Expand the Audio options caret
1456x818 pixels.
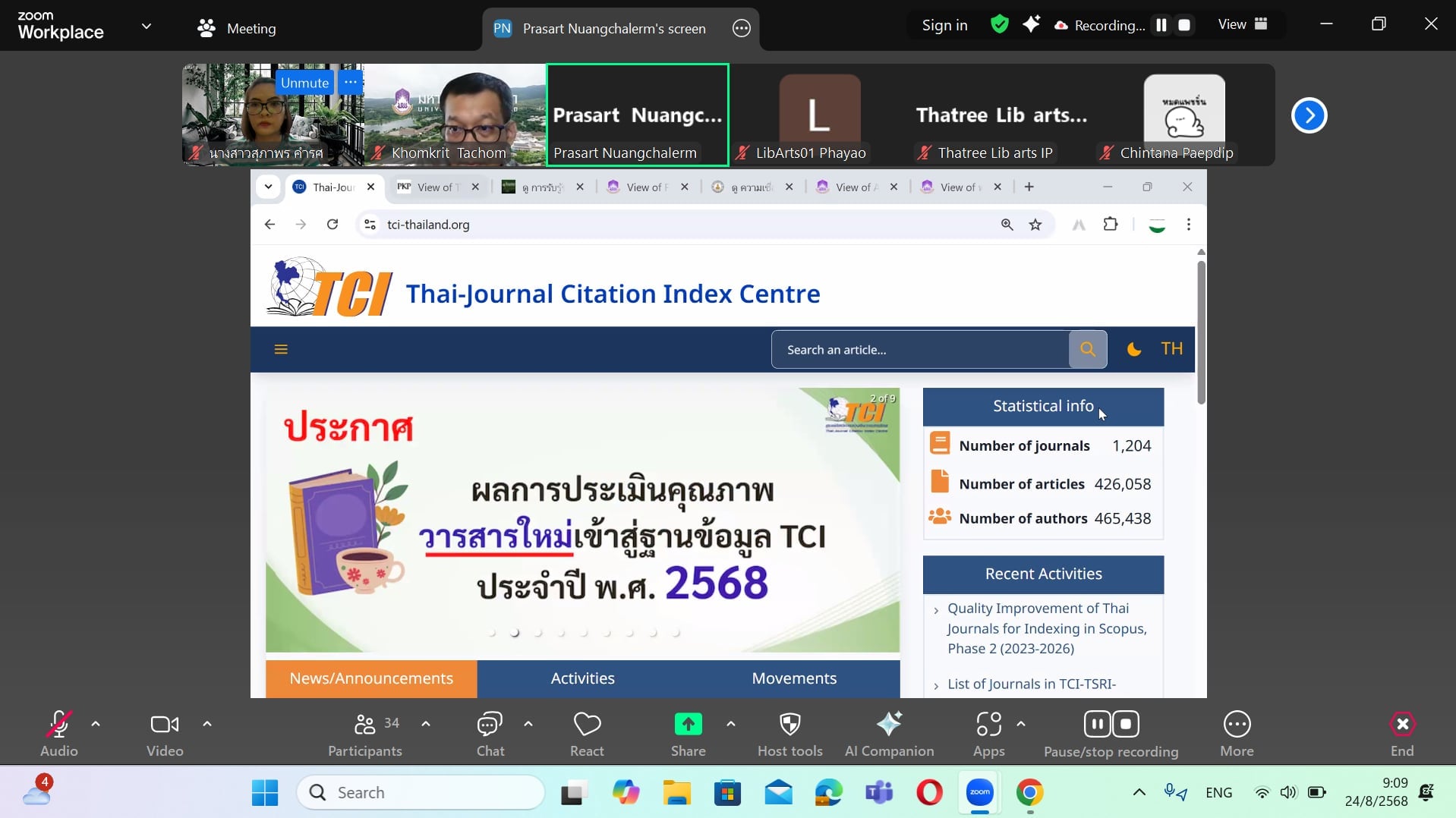[x=96, y=724]
